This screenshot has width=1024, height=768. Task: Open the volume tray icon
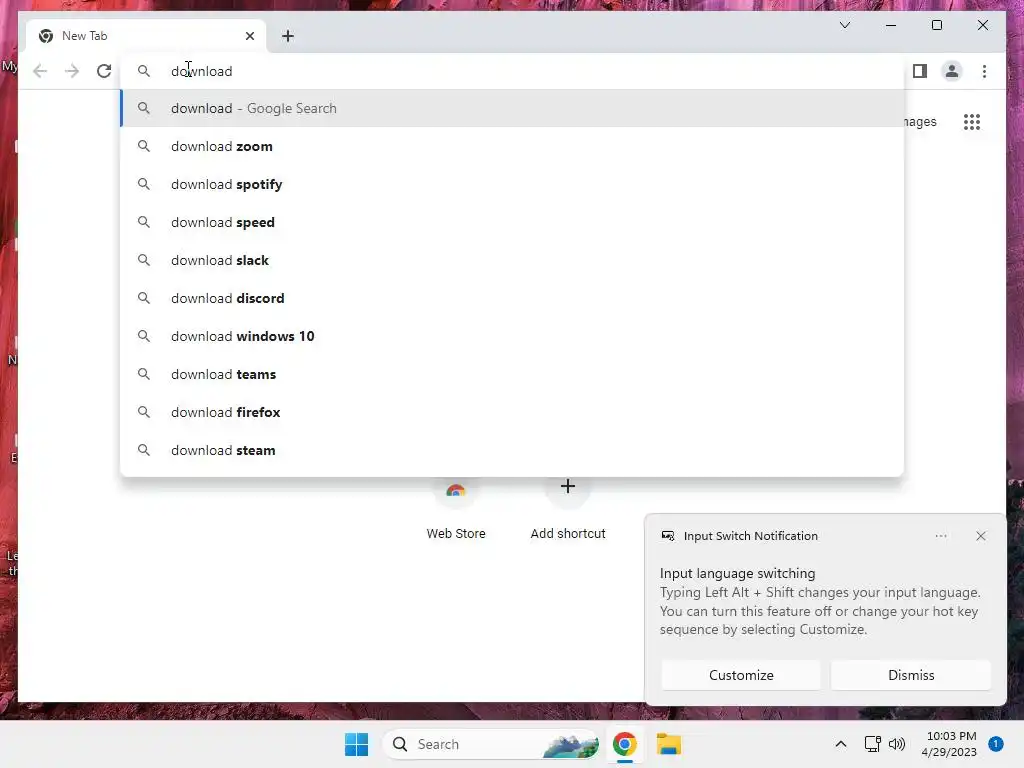897,744
